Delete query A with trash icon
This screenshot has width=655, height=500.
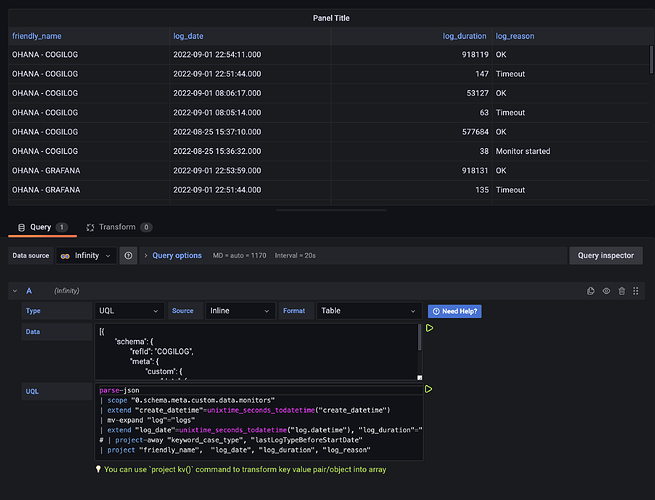(x=621, y=291)
